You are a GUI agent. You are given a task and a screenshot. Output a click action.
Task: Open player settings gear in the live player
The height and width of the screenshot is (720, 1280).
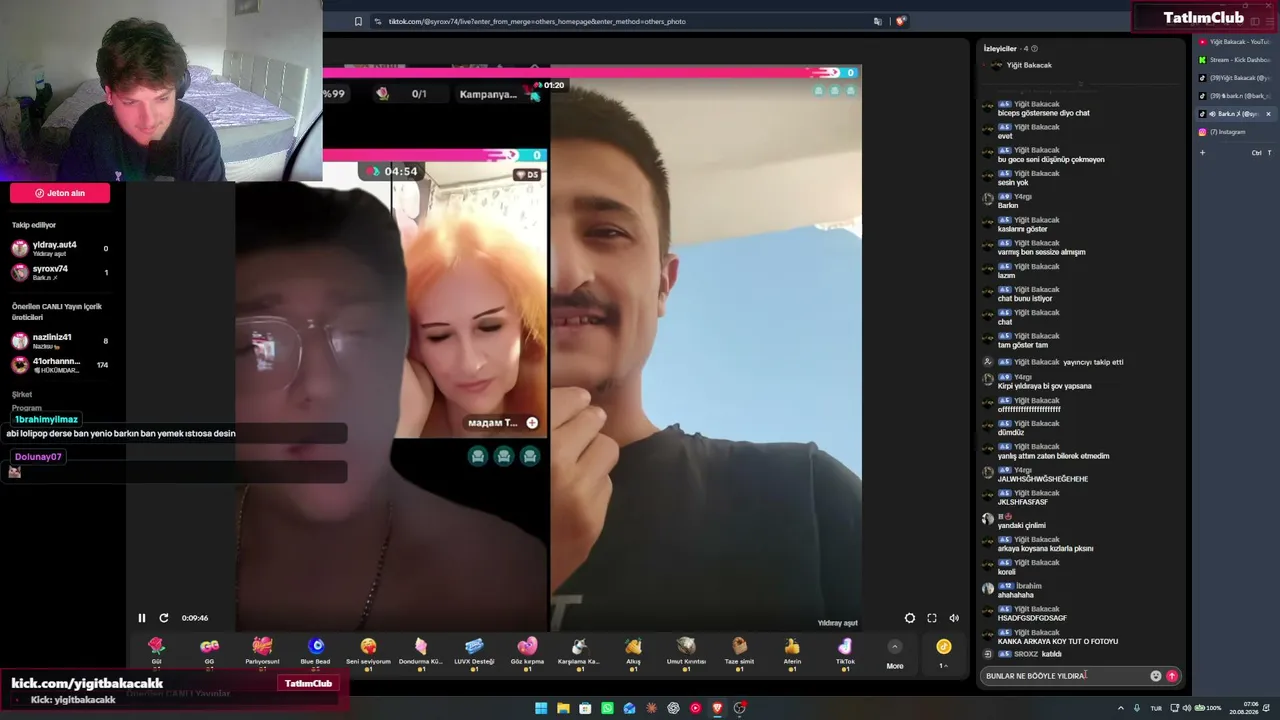[910, 618]
